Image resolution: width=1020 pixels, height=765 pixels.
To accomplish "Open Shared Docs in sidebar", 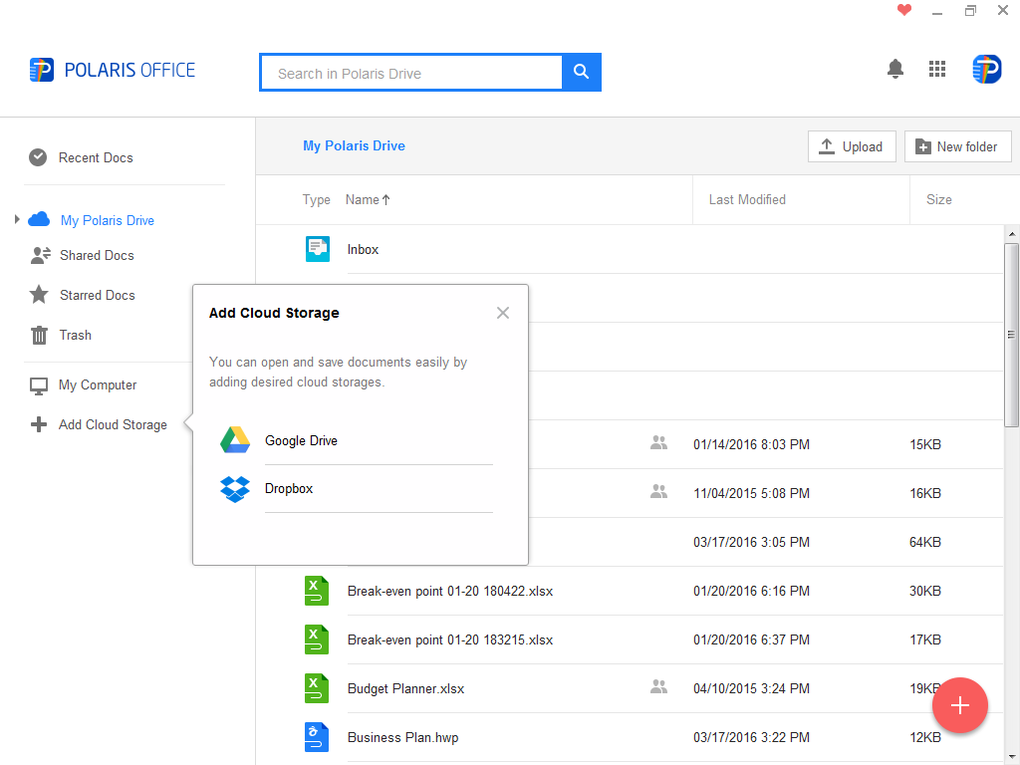I will (97, 256).
